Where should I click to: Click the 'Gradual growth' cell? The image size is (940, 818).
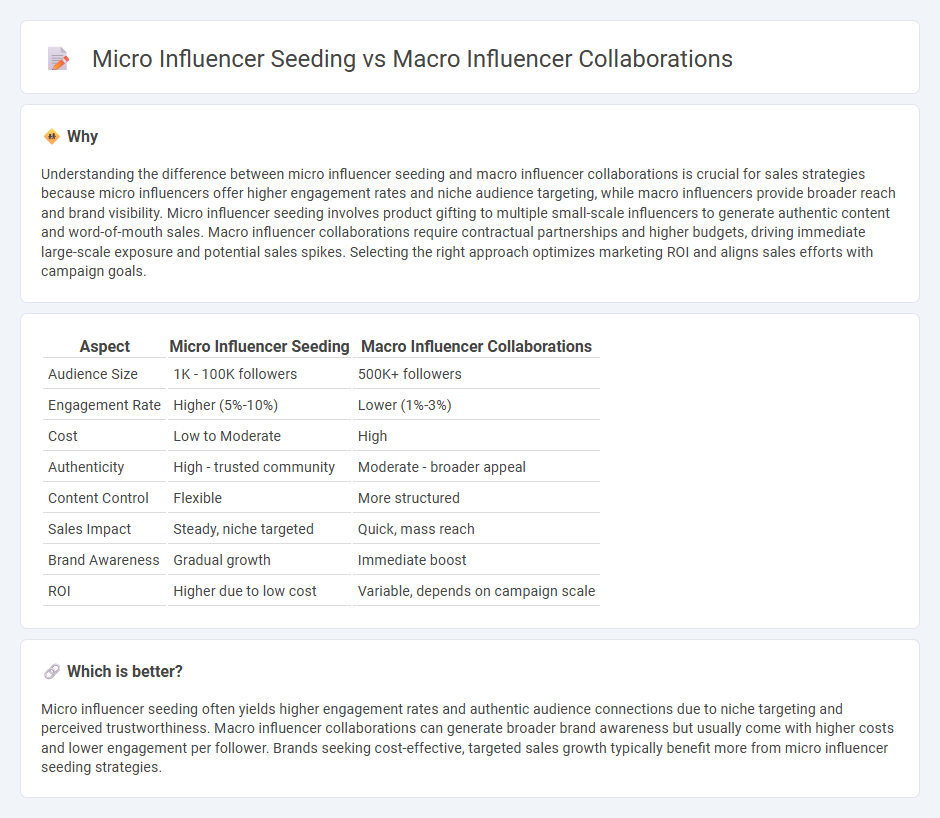(x=222, y=560)
